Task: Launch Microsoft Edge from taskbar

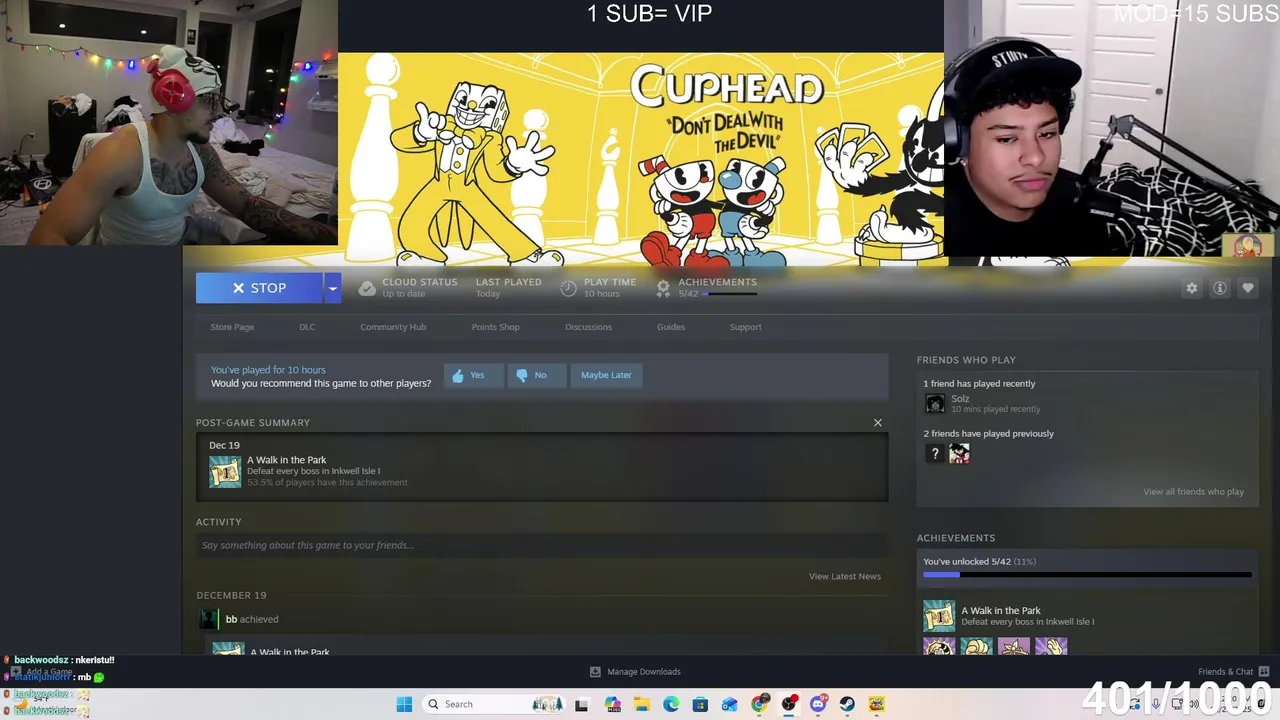Action: pos(671,704)
